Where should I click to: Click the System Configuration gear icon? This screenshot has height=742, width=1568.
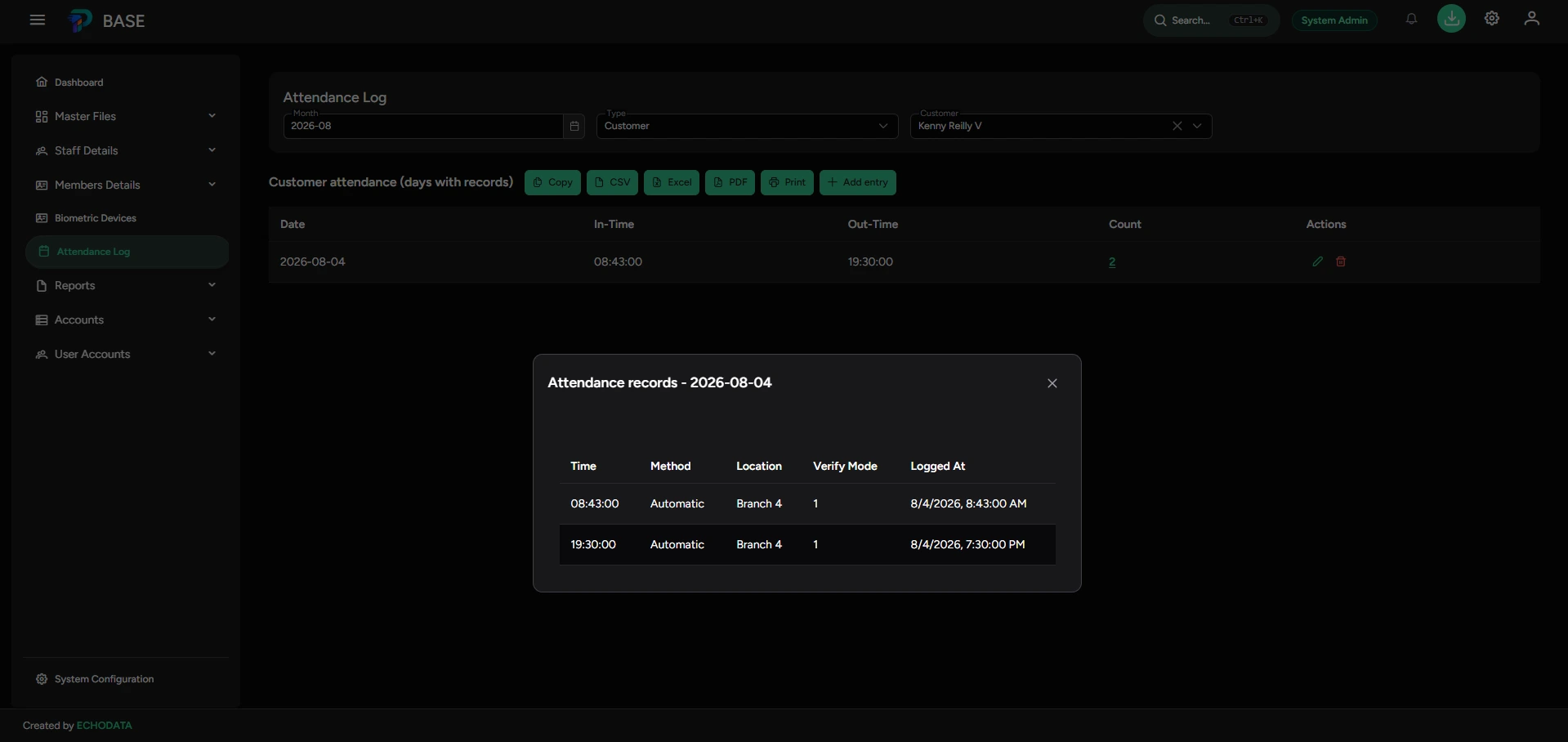(x=42, y=679)
